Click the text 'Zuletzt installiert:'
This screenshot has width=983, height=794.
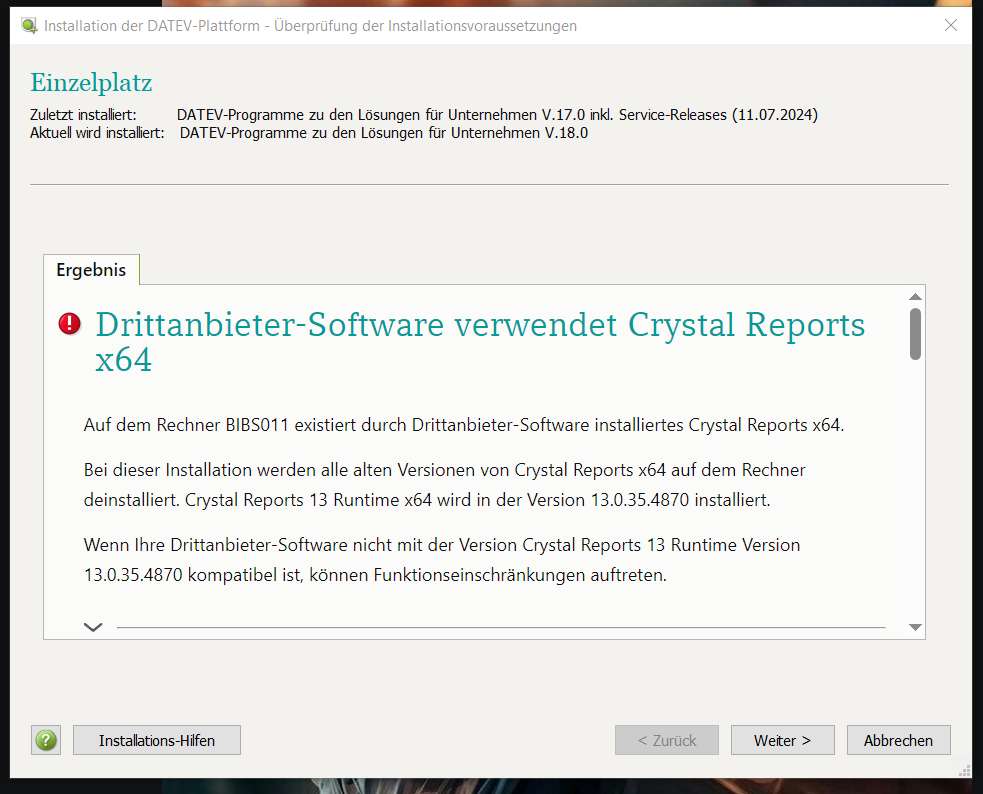pos(83,115)
